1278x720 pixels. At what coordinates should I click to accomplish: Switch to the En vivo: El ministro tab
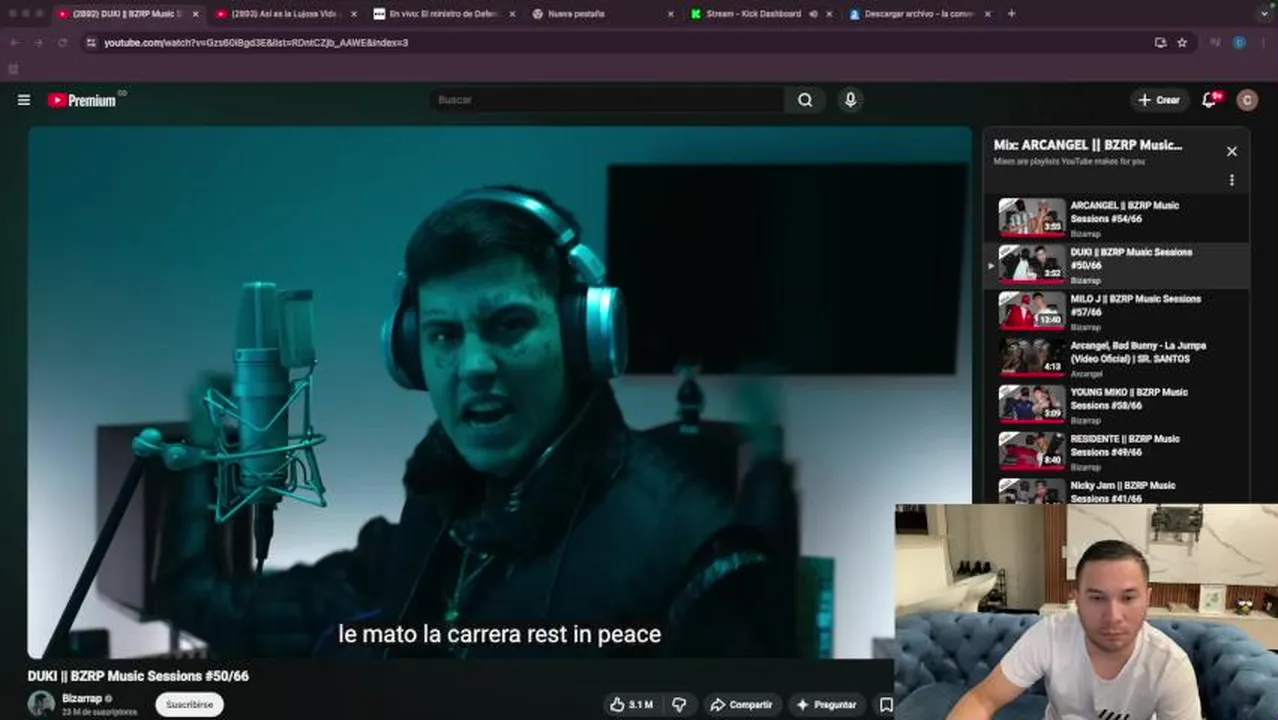pos(444,14)
